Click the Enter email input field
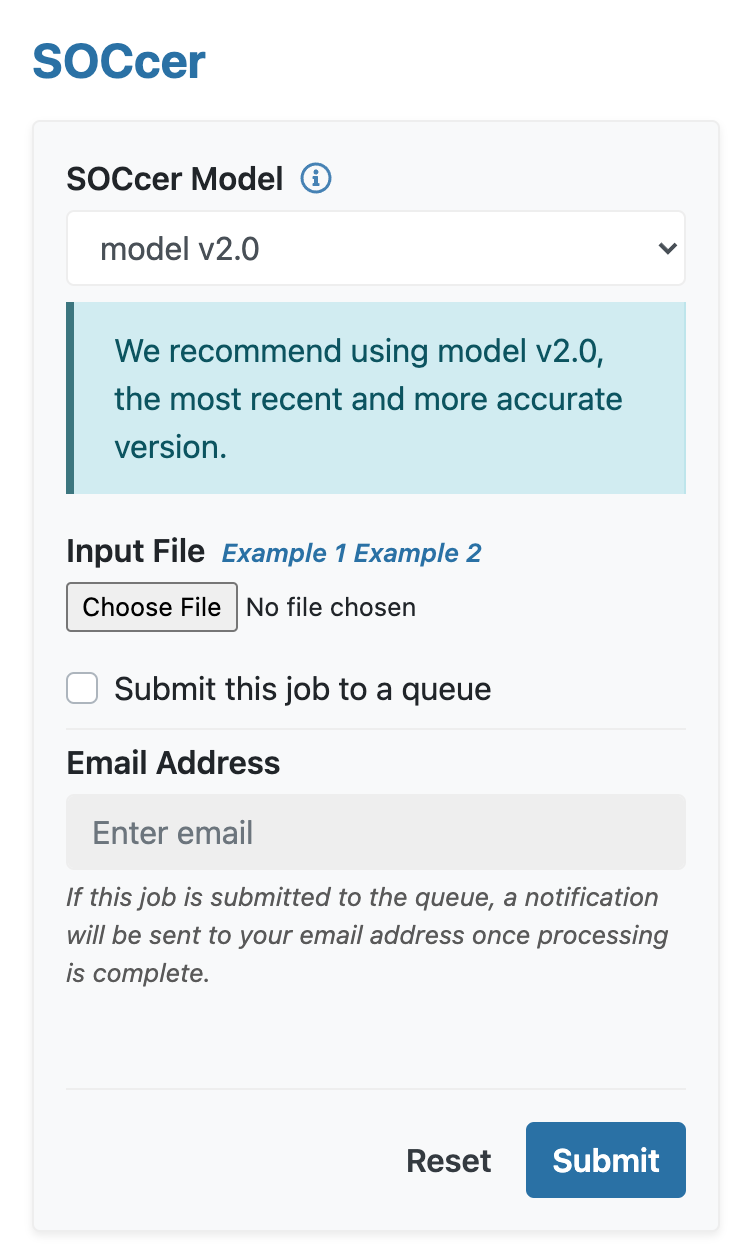The height and width of the screenshot is (1259, 754). pos(376,831)
